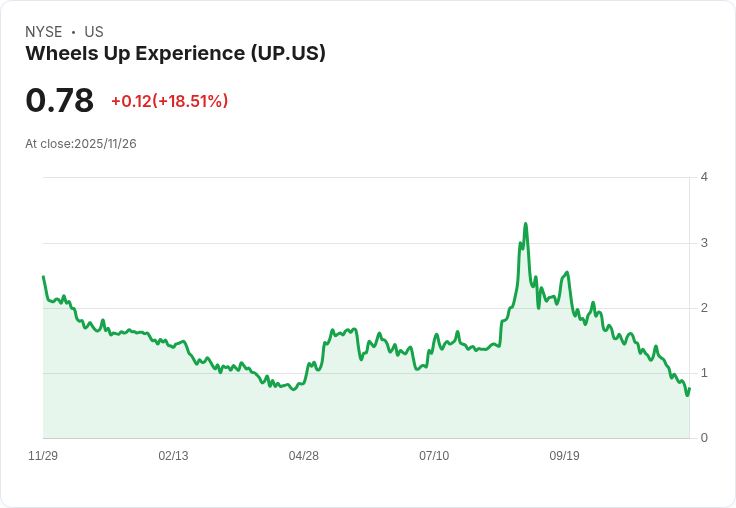Select the 07/10 date on x-axis
Image resolution: width=736 pixels, height=508 pixels.
coord(434,456)
